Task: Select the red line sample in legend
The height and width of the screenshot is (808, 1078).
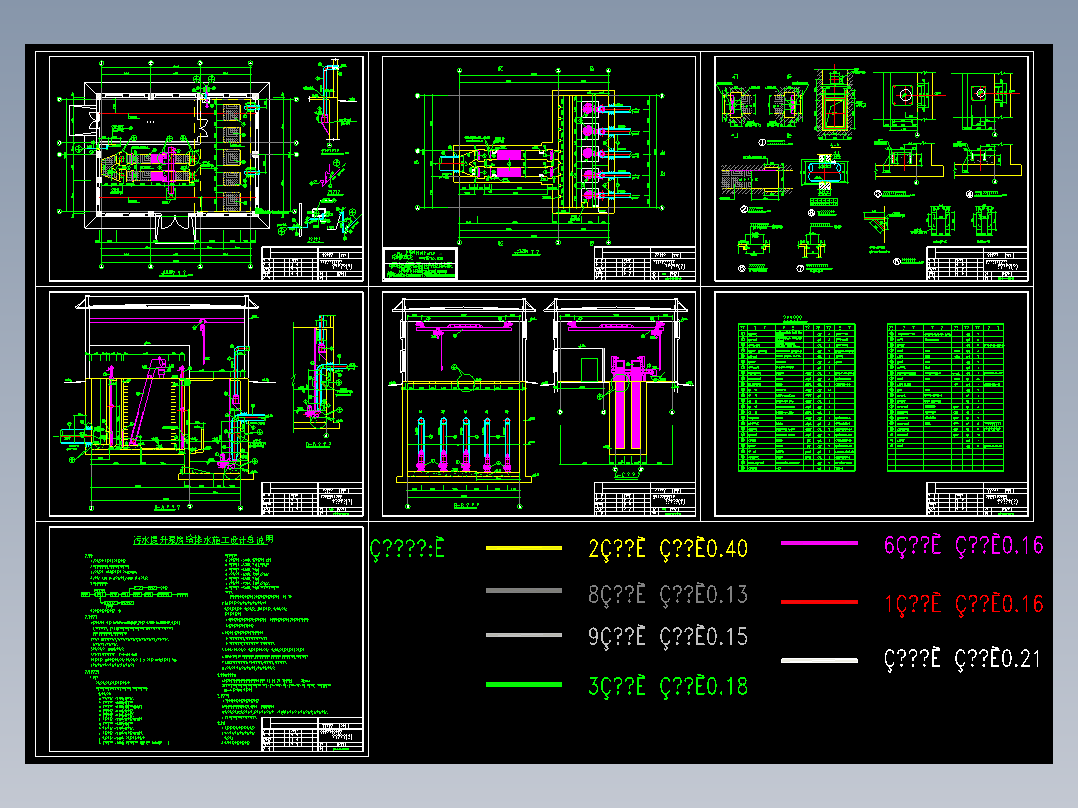Action: [x=820, y=602]
